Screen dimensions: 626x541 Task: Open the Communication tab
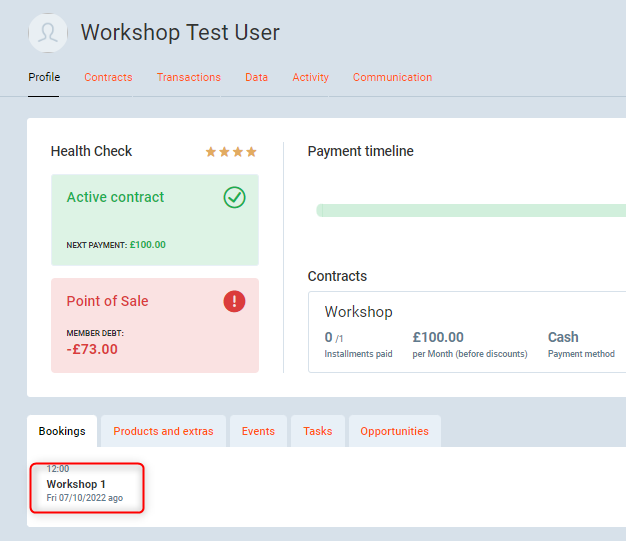pos(392,77)
